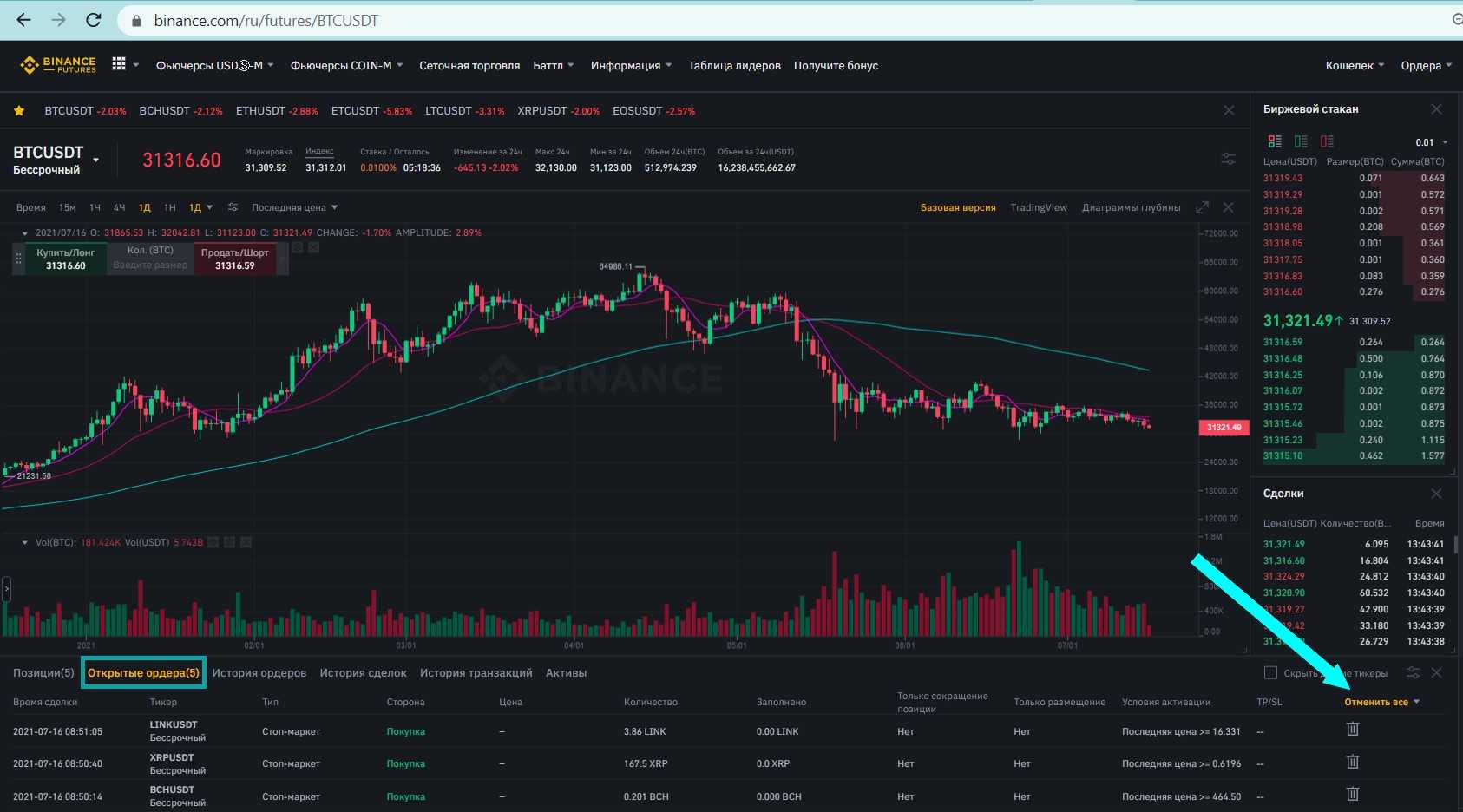Show only asks (red) order book view
Viewport: 1463px width, 812px height.
(x=1327, y=141)
